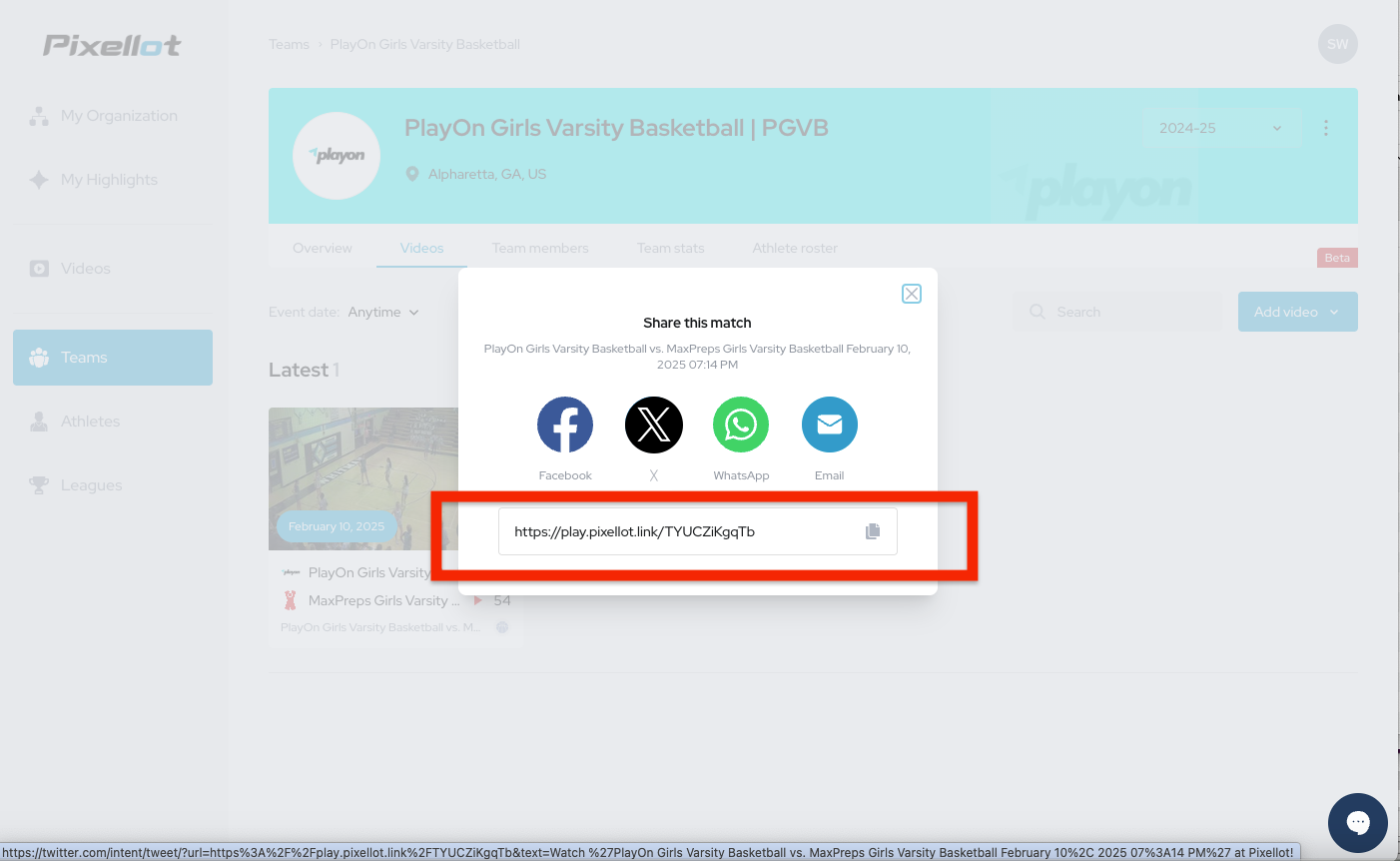Expand the Add video dropdown button
Viewport: 1400px width, 861px height.
click(x=1298, y=312)
